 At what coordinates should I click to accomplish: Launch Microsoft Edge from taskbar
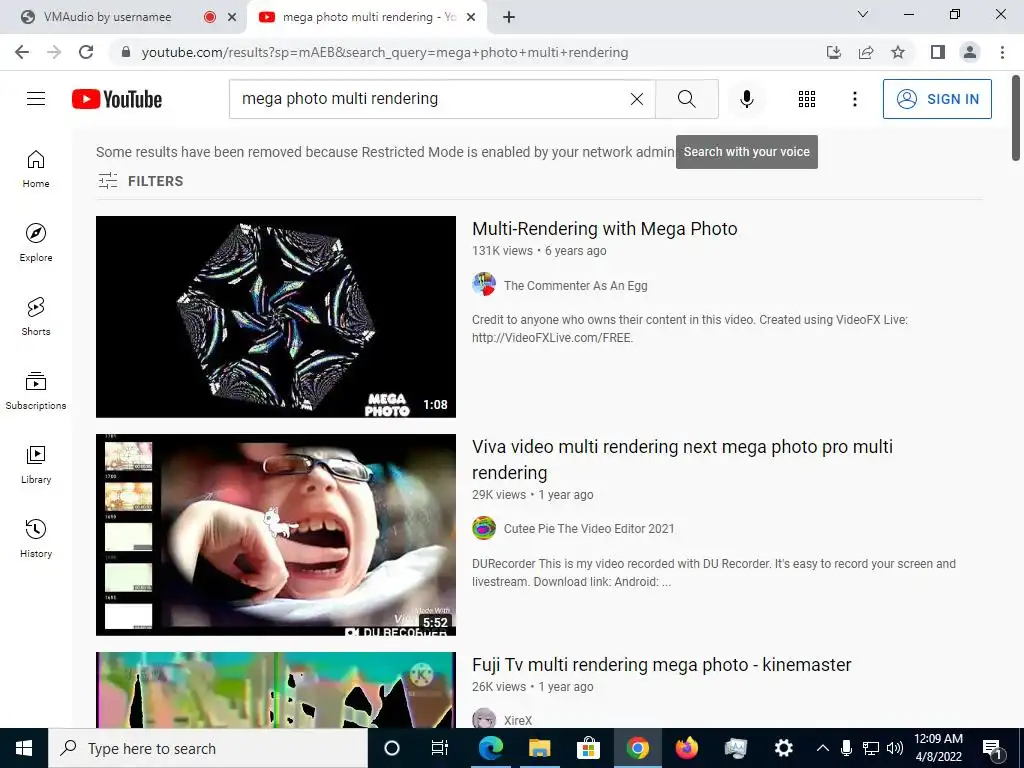click(490, 748)
